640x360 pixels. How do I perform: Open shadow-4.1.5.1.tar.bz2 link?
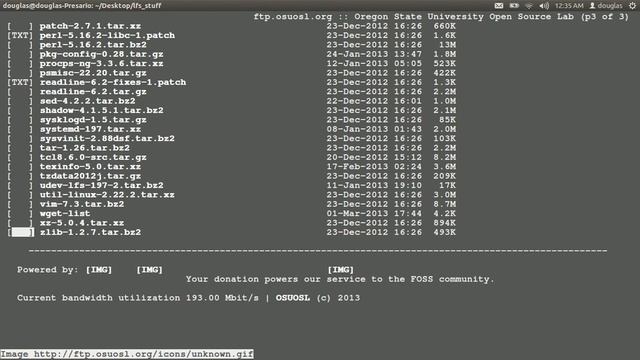pyautogui.click(x=102, y=111)
